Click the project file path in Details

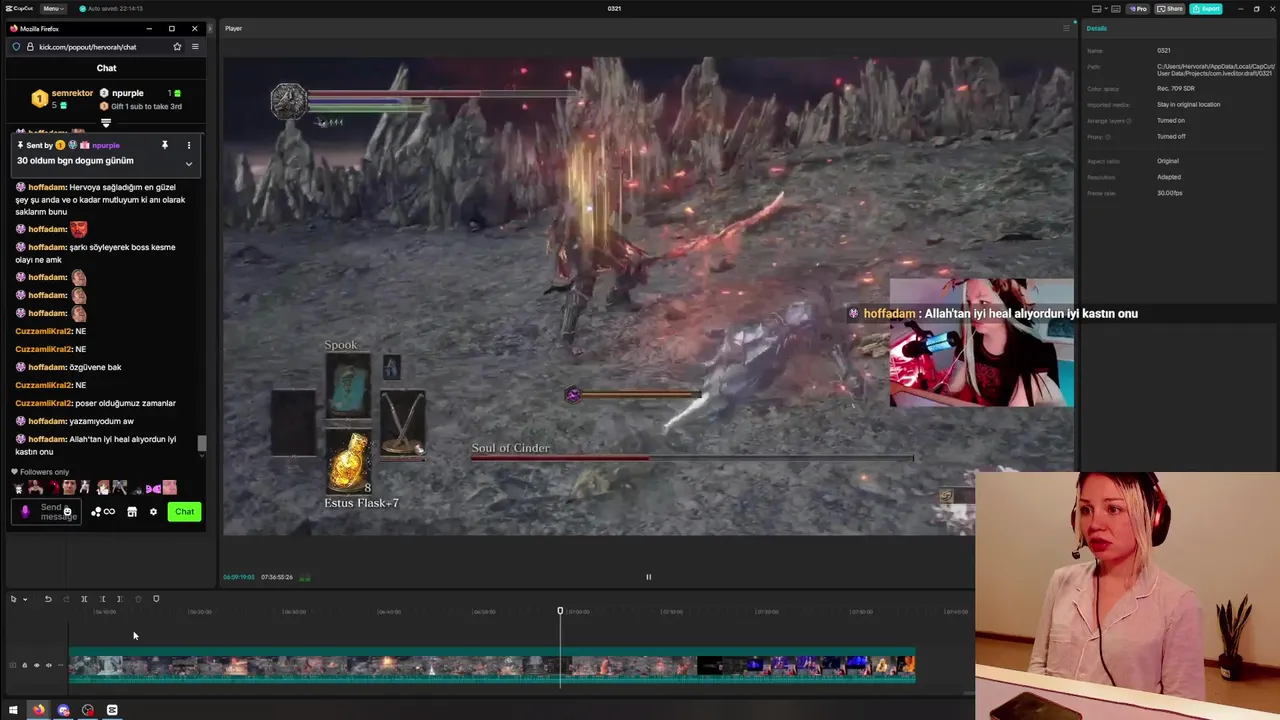pos(1215,70)
